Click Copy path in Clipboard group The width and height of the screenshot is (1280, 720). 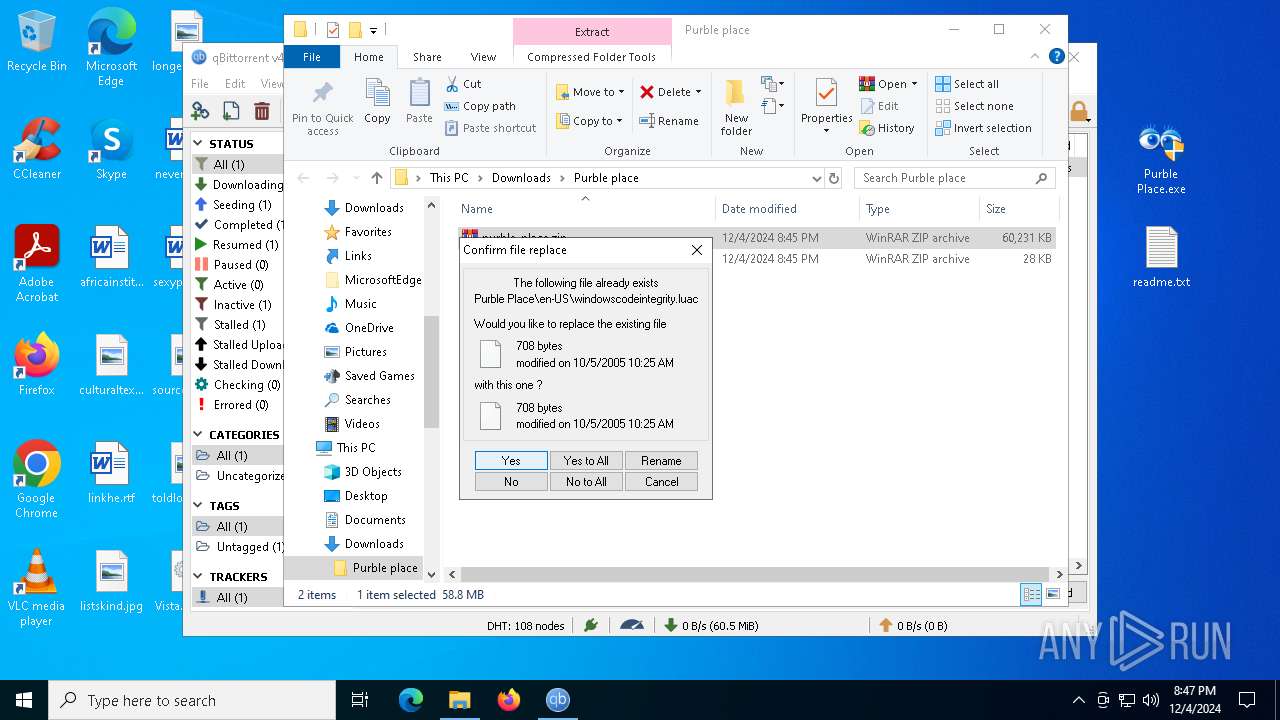pyautogui.click(x=480, y=106)
